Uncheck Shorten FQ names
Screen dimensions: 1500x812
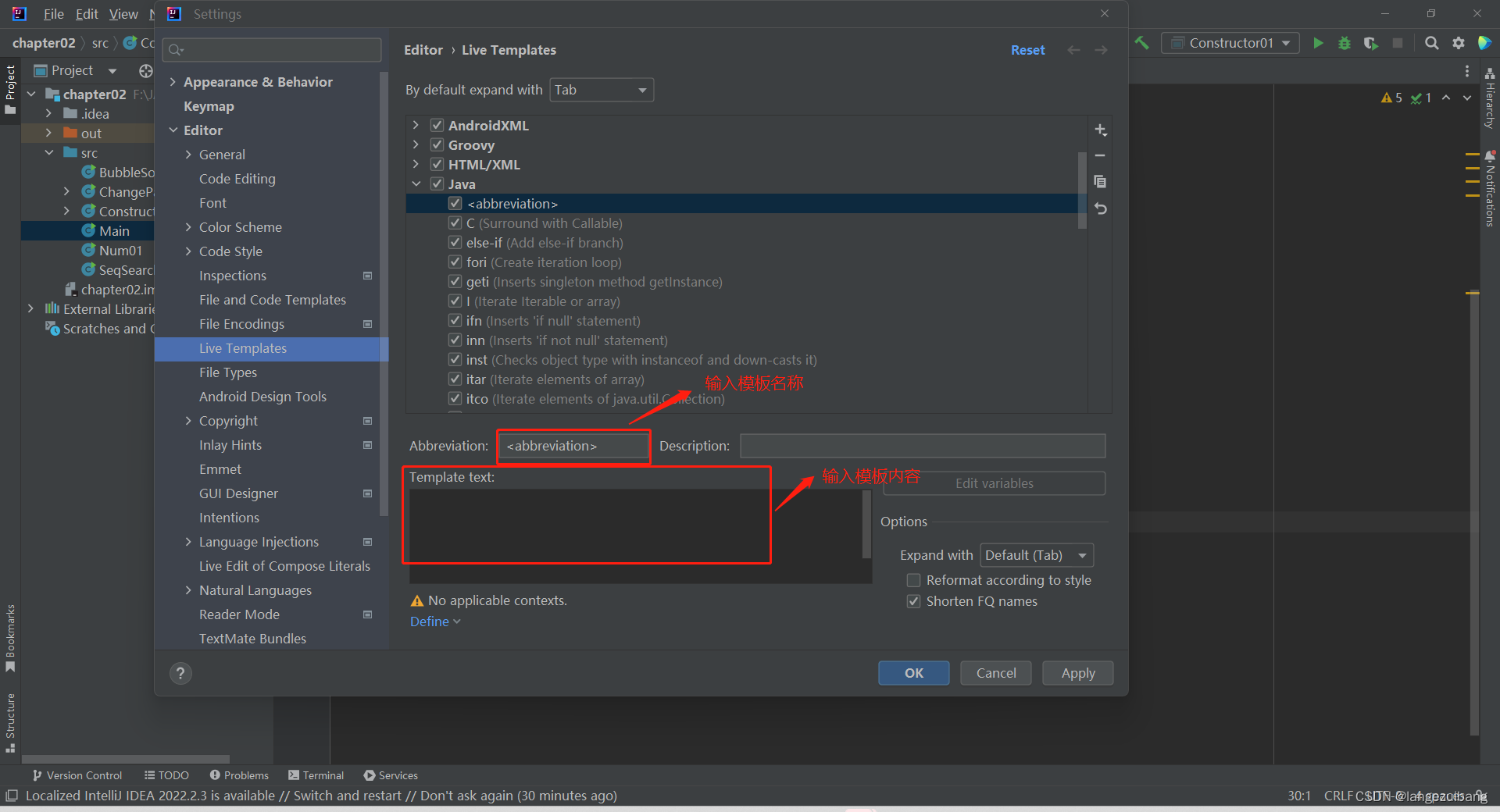coord(913,601)
